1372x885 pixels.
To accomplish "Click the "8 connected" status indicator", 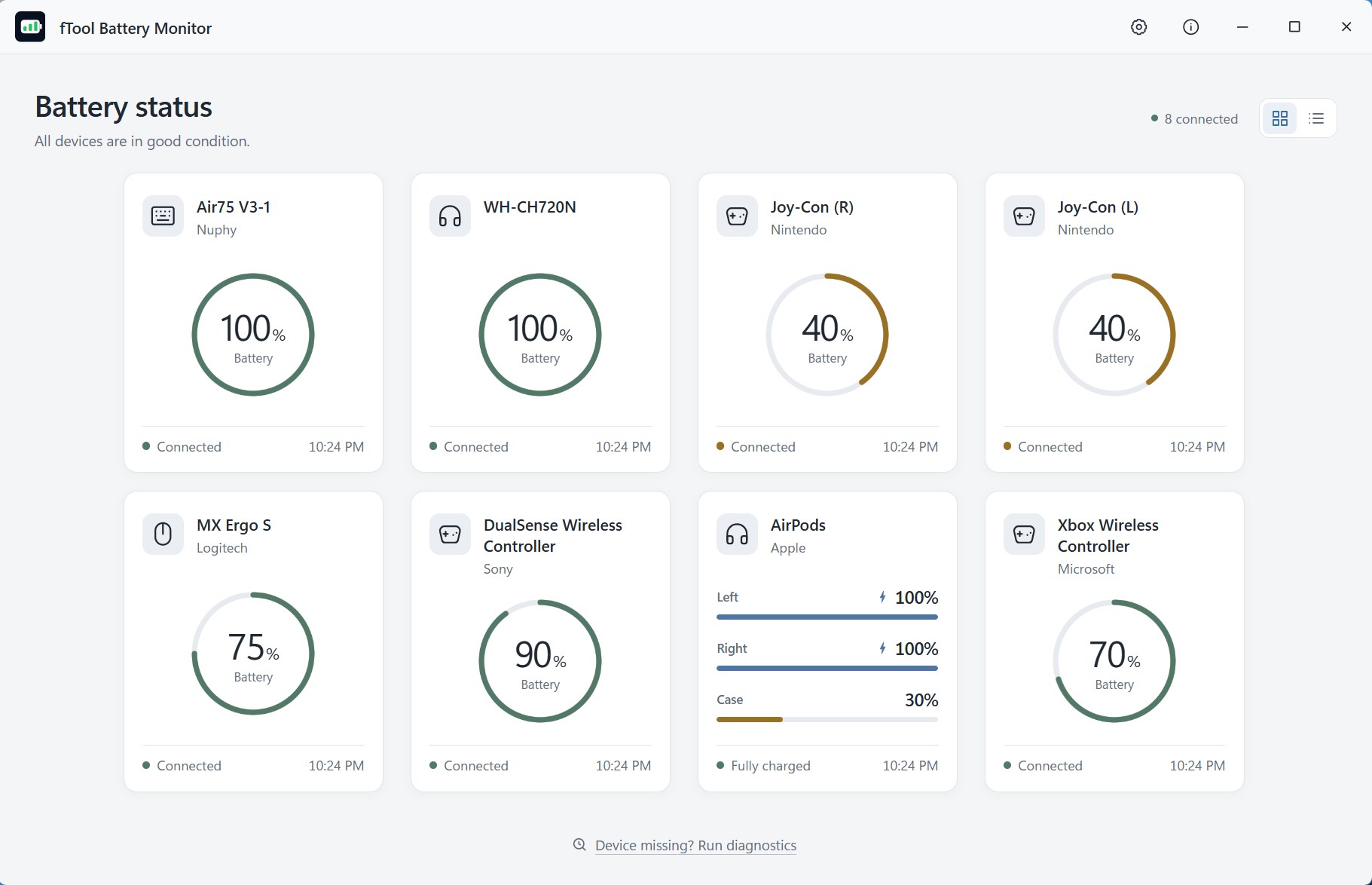I will [1194, 118].
